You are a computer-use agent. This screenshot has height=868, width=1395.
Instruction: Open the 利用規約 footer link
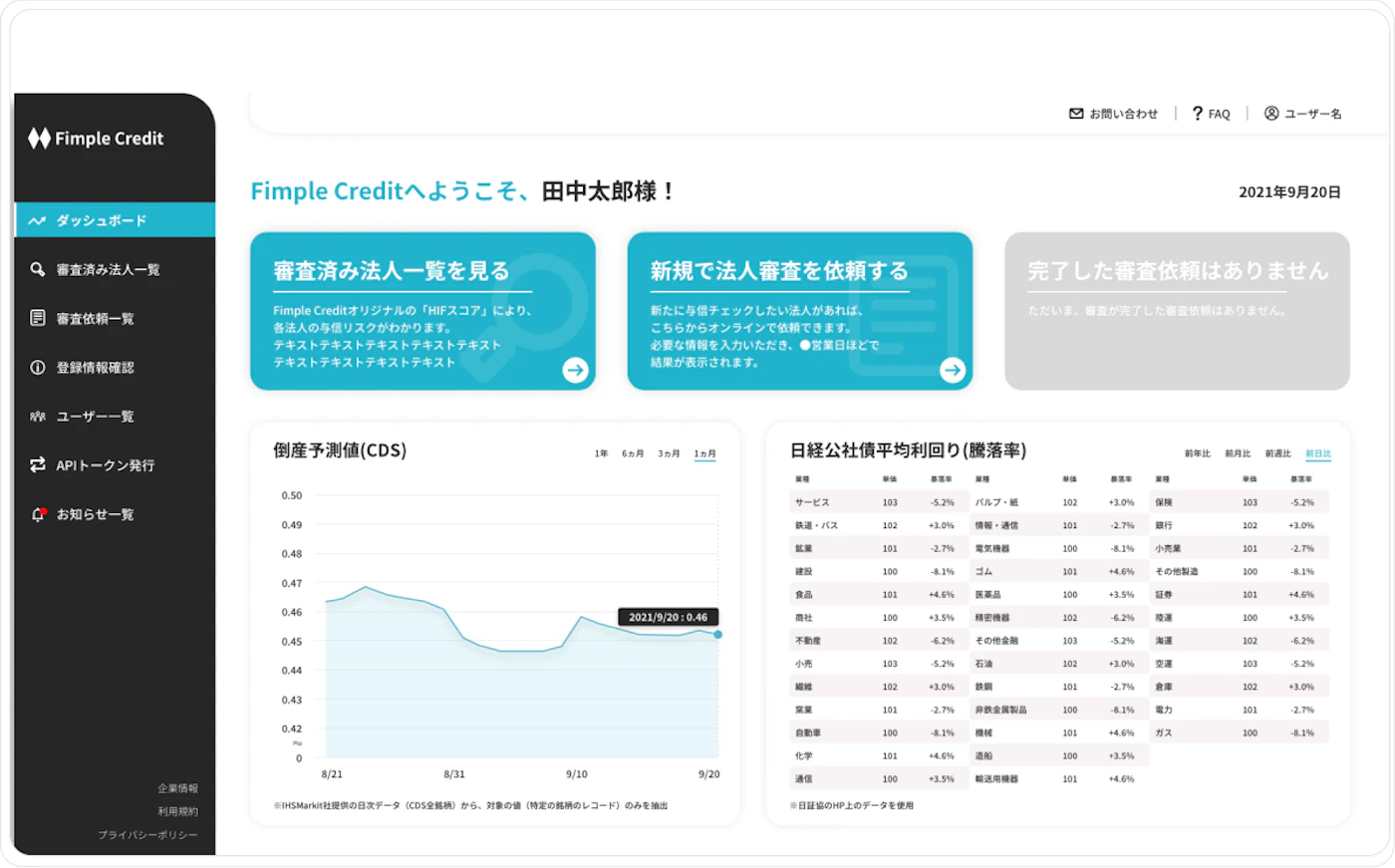(177, 811)
